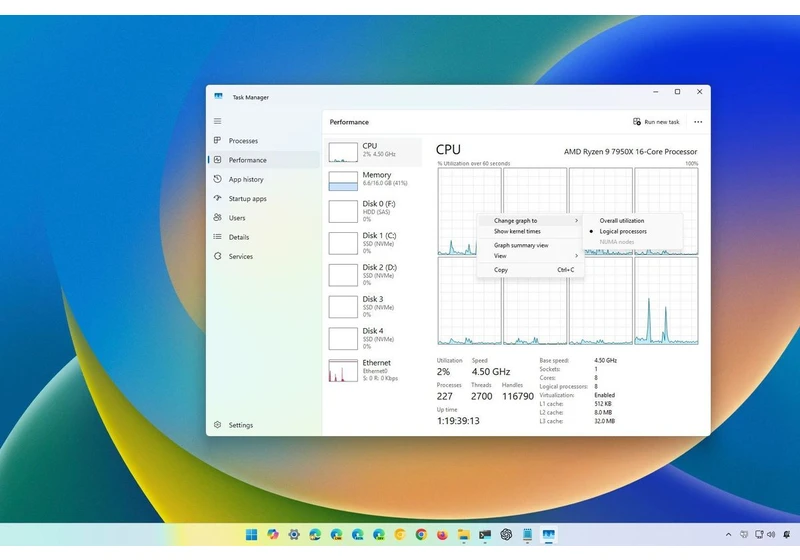Select Disk 0 (F:) in the performance list

tap(373, 211)
